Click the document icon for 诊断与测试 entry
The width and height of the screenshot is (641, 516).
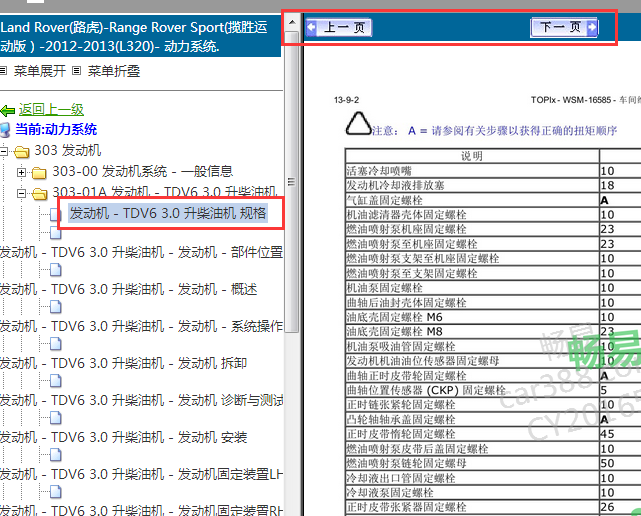[56, 381]
